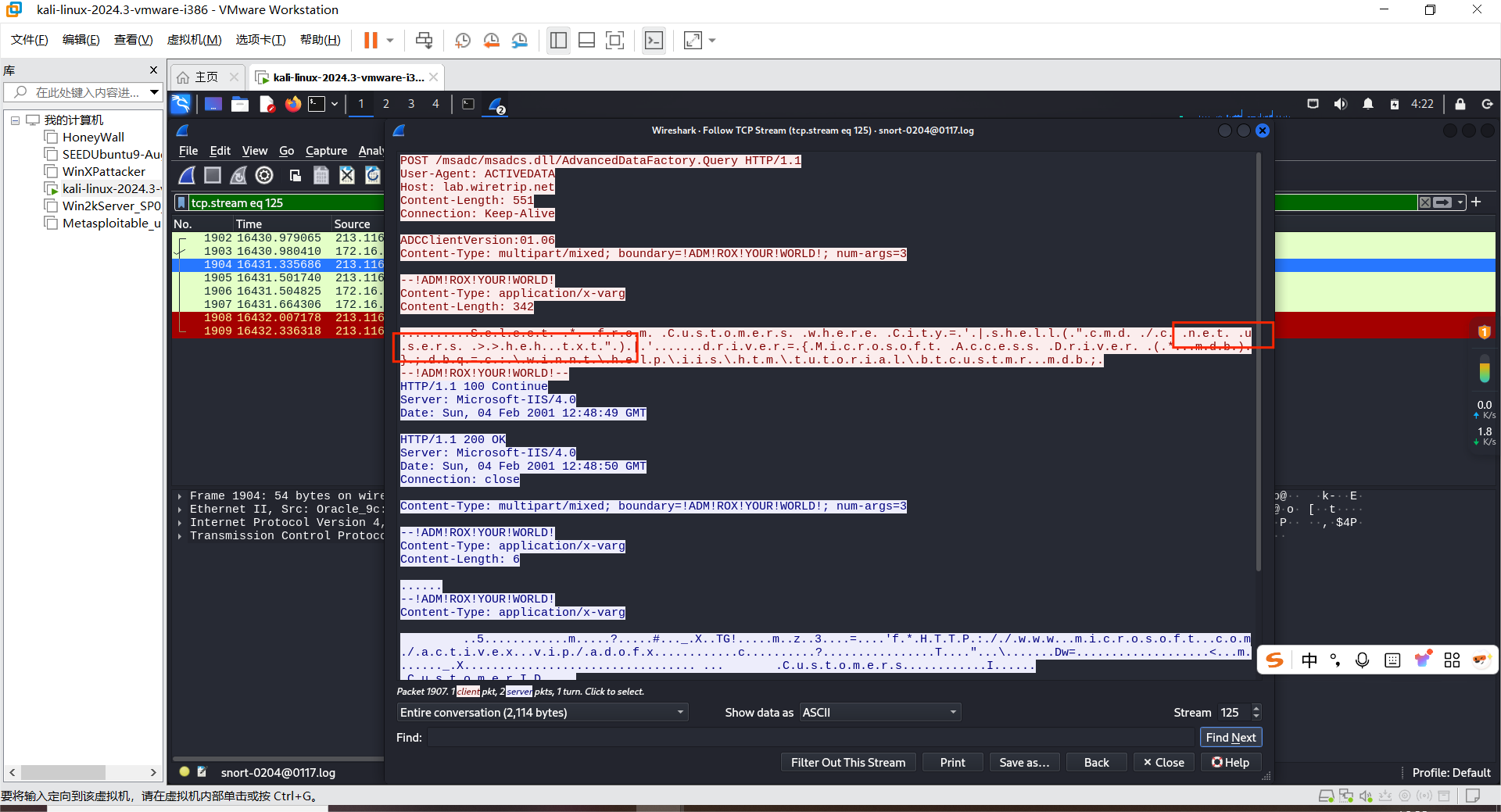Click the Wireshark restart capture icon
The width and height of the screenshot is (1501, 812).
[x=238, y=176]
